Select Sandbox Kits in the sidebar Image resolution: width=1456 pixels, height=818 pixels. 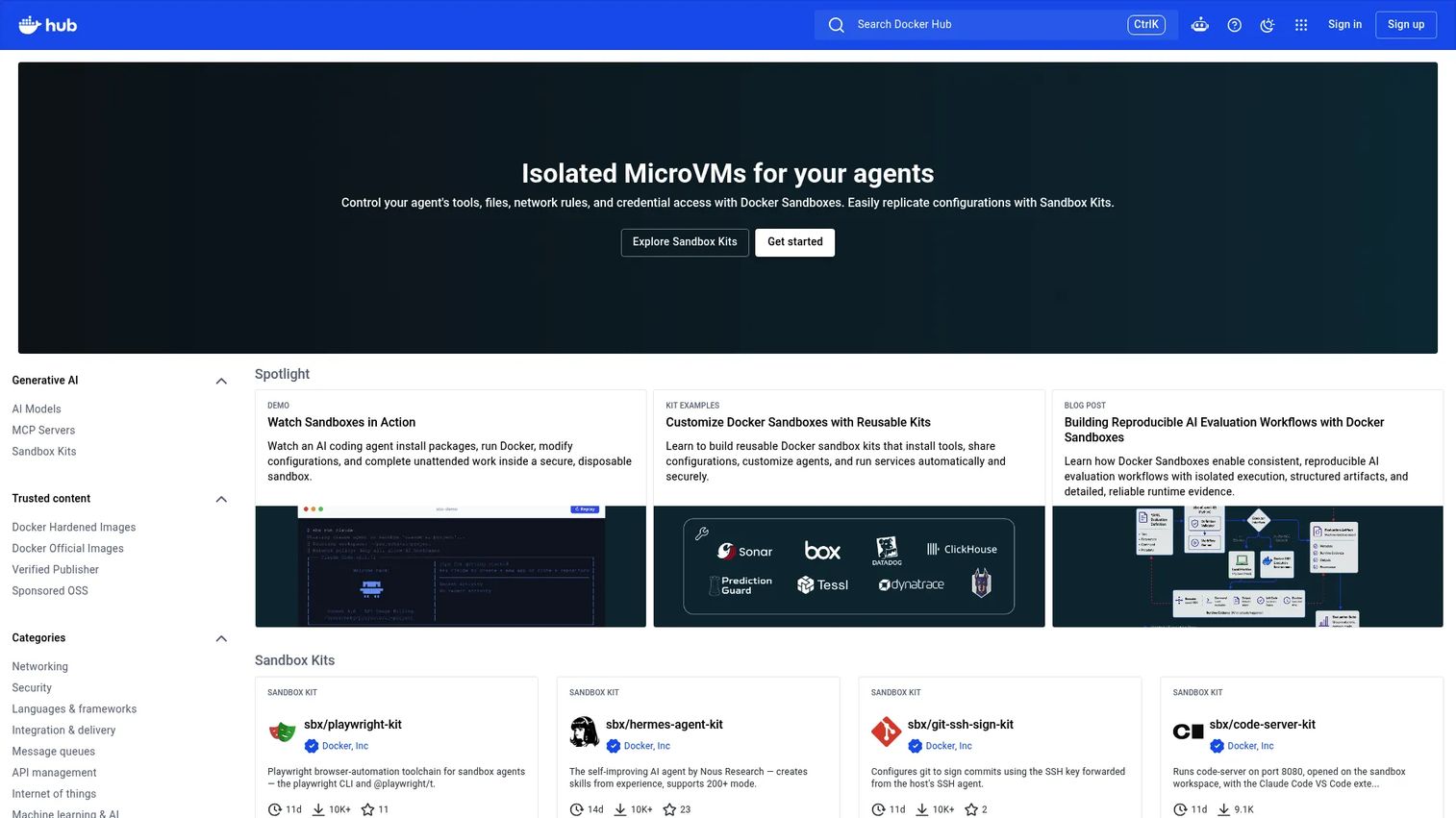click(x=44, y=452)
